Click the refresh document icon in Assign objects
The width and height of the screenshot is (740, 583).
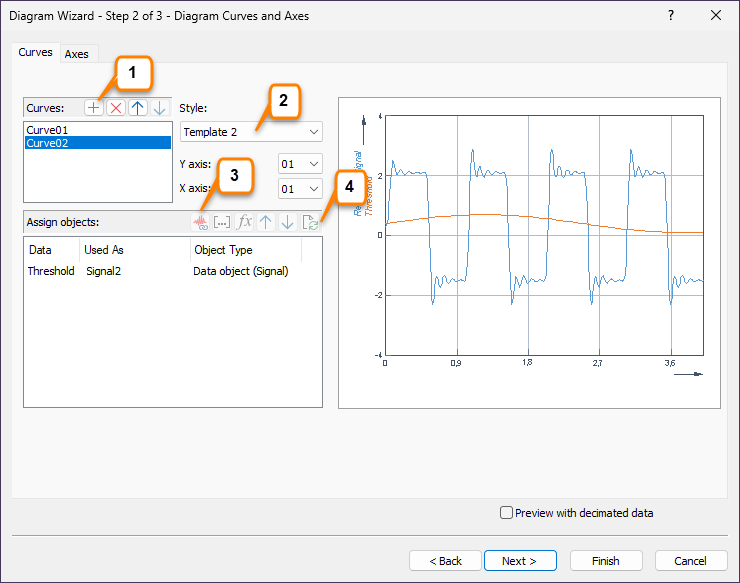(310, 222)
